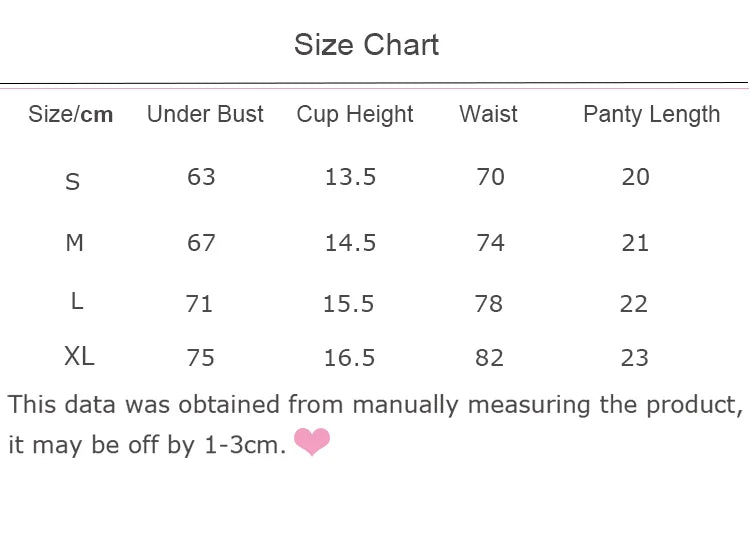Select the Cup Height value 16.5

click(x=350, y=358)
